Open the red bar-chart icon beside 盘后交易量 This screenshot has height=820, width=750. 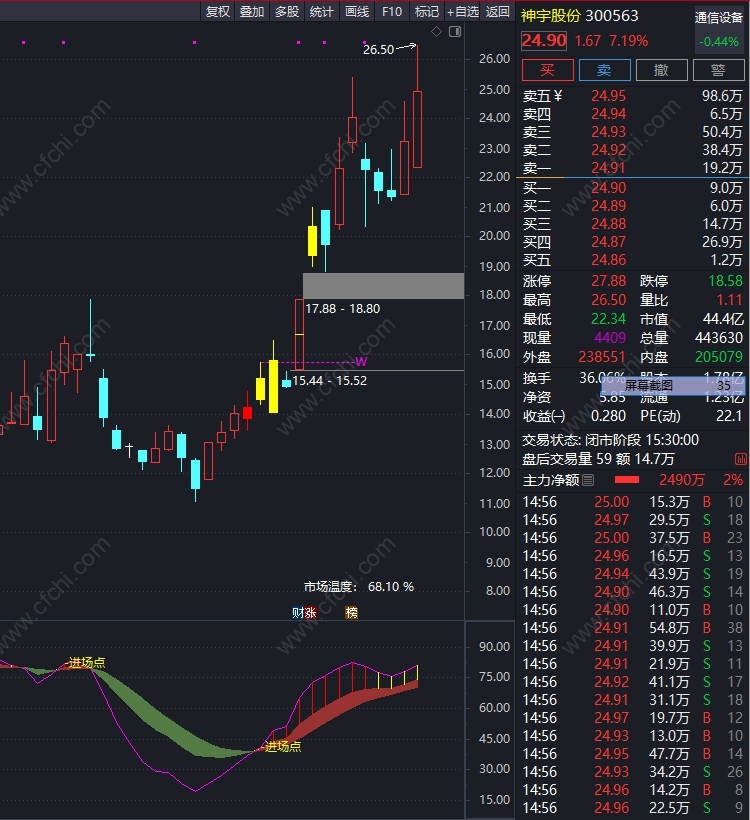pyautogui.click(x=741, y=459)
